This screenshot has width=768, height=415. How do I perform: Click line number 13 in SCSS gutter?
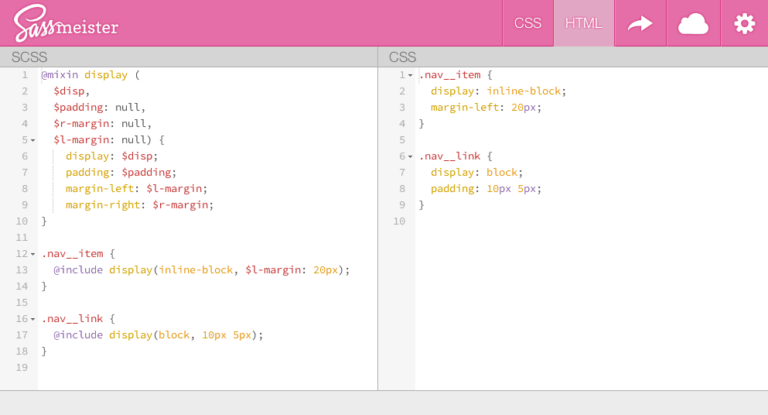pos(21,270)
